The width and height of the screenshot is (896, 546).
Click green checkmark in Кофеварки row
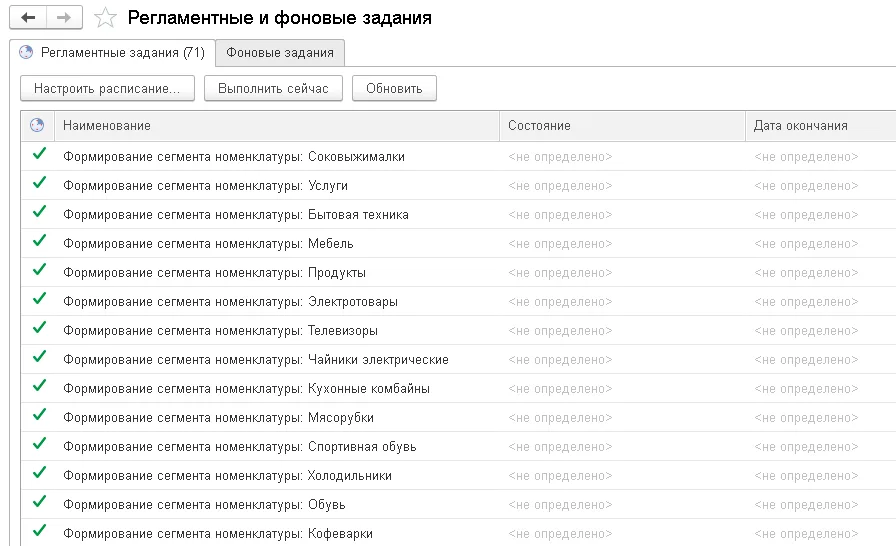(39, 531)
